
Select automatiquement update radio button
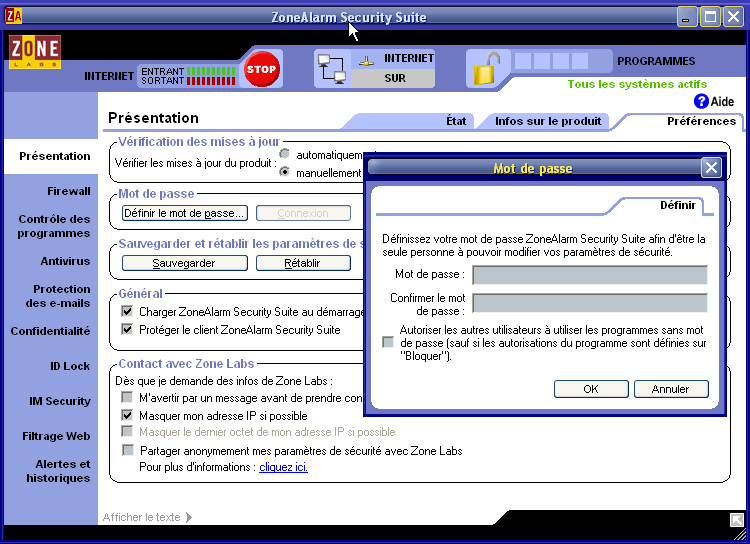click(x=285, y=154)
